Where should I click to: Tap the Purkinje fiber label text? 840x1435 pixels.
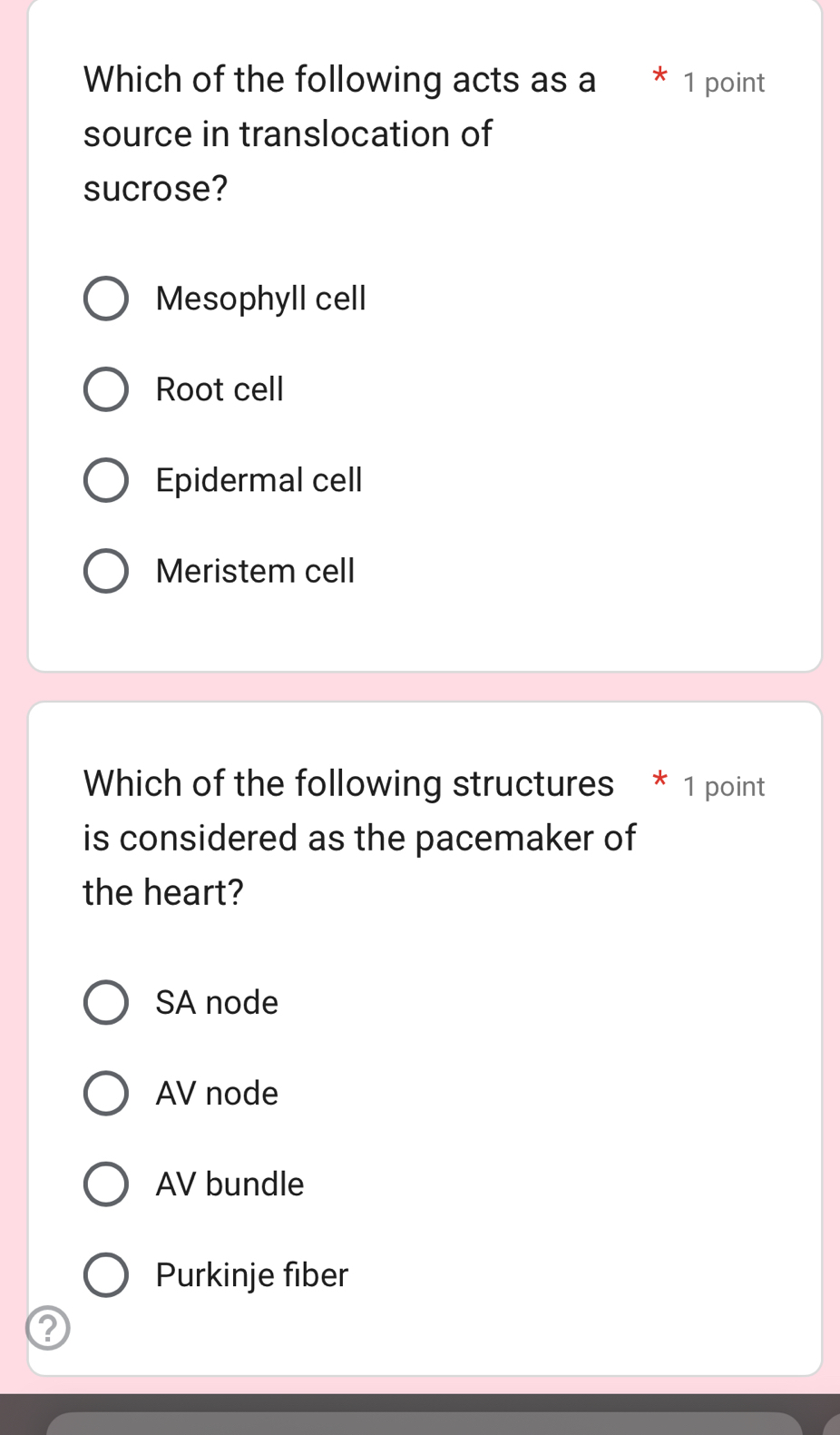[251, 1275]
